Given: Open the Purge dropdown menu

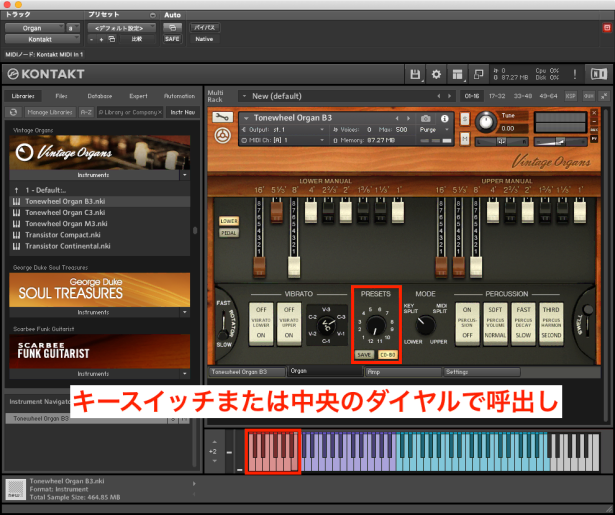Looking at the screenshot, I should tap(433, 129).
